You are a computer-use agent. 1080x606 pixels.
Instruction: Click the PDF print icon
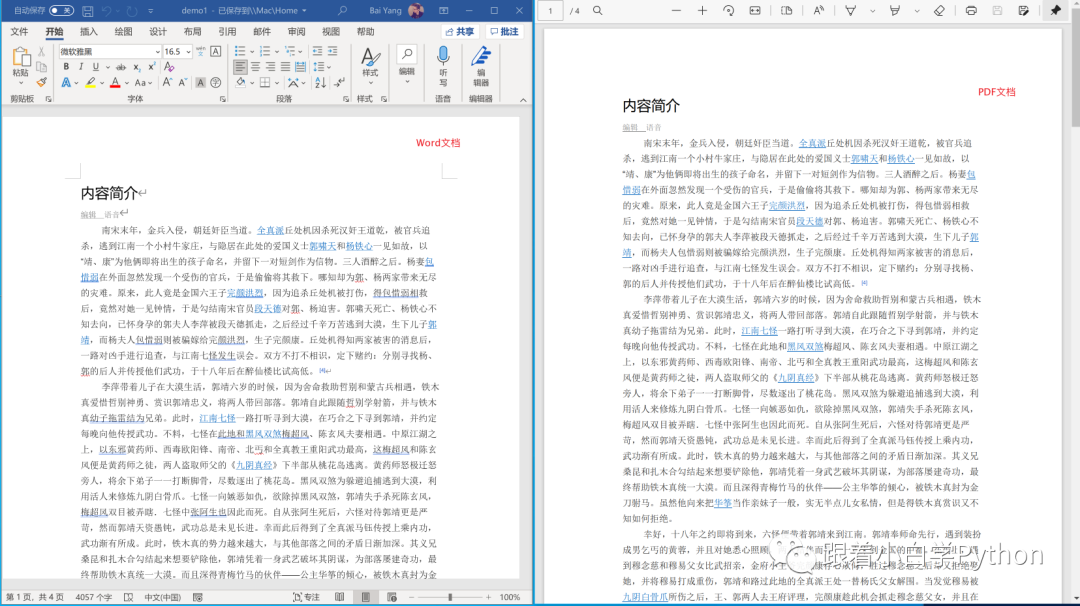tap(970, 10)
